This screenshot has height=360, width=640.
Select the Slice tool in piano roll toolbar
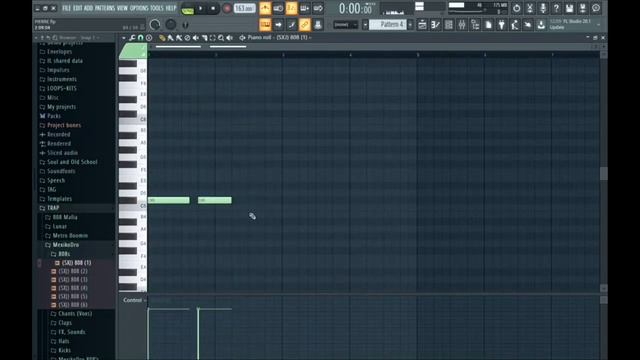[204, 38]
